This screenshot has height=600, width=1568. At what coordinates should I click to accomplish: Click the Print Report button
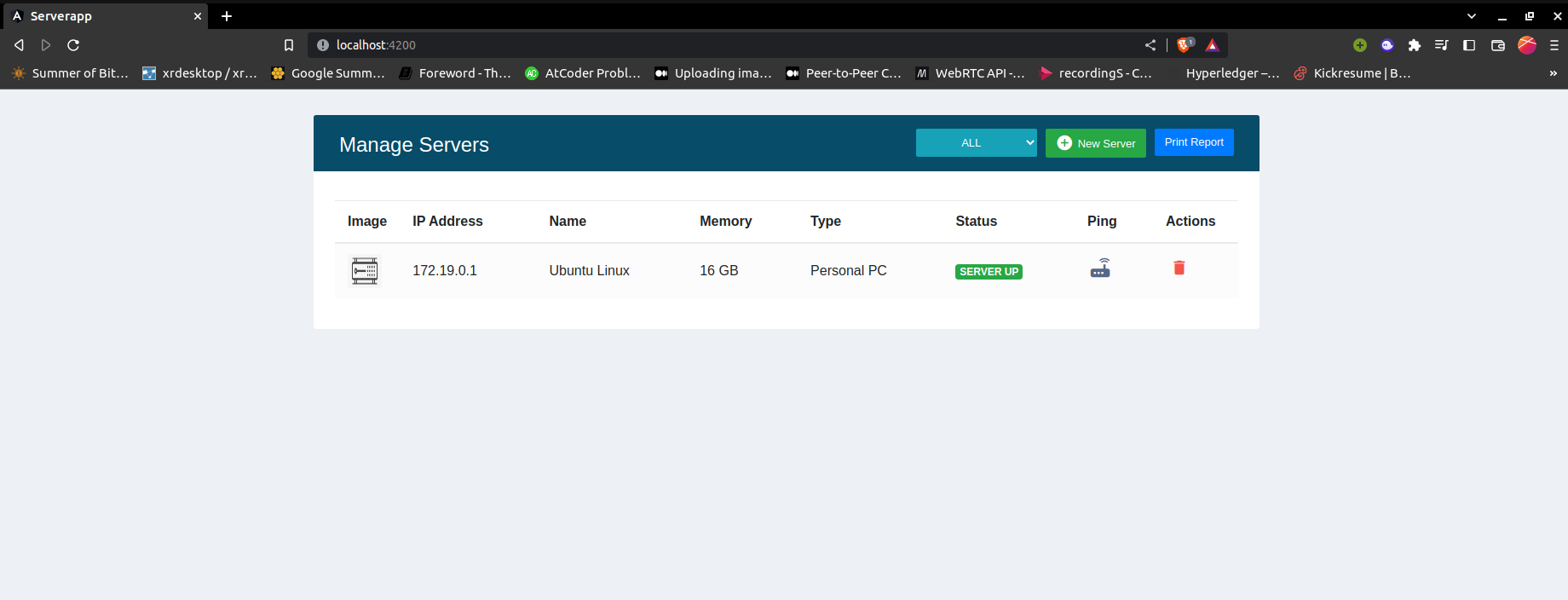(x=1194, y=142)
